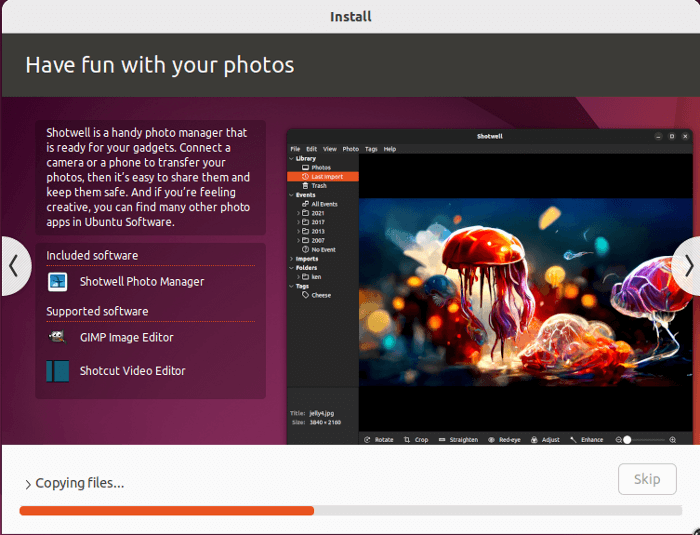The height and width of the screenshot is (535, 700).
Task: Click the Adjust tool in the Shotwell preview
Action: (x=545, y=440)
